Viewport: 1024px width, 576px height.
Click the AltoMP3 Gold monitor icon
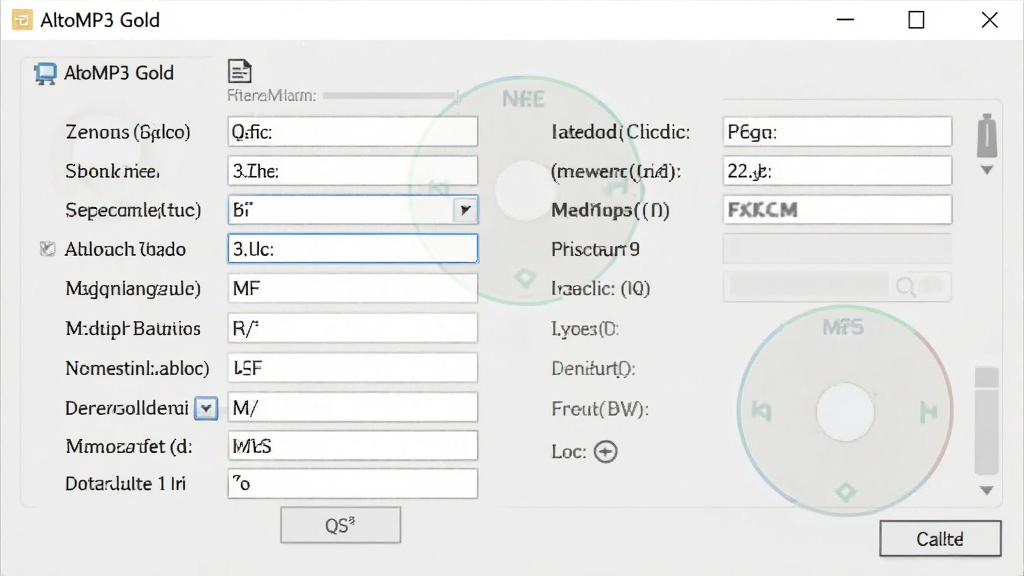coord(44,74)
